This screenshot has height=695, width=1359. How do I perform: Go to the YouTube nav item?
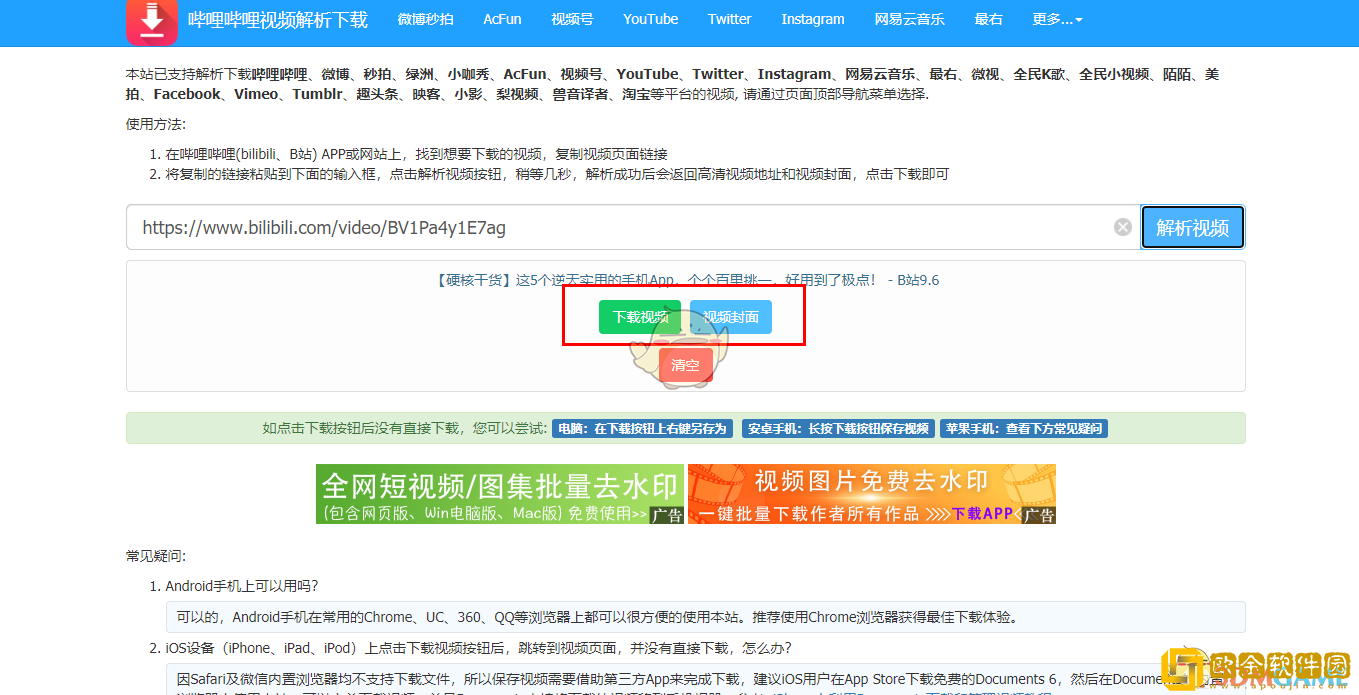click(650, 19)
